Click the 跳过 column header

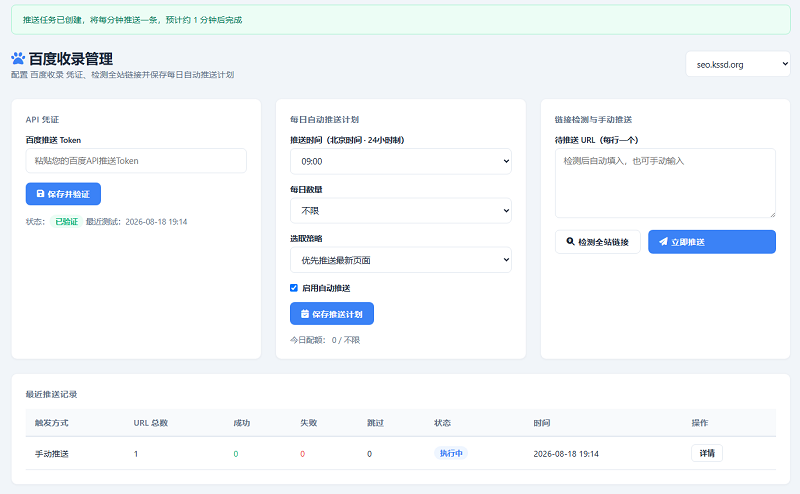point(376,423)
